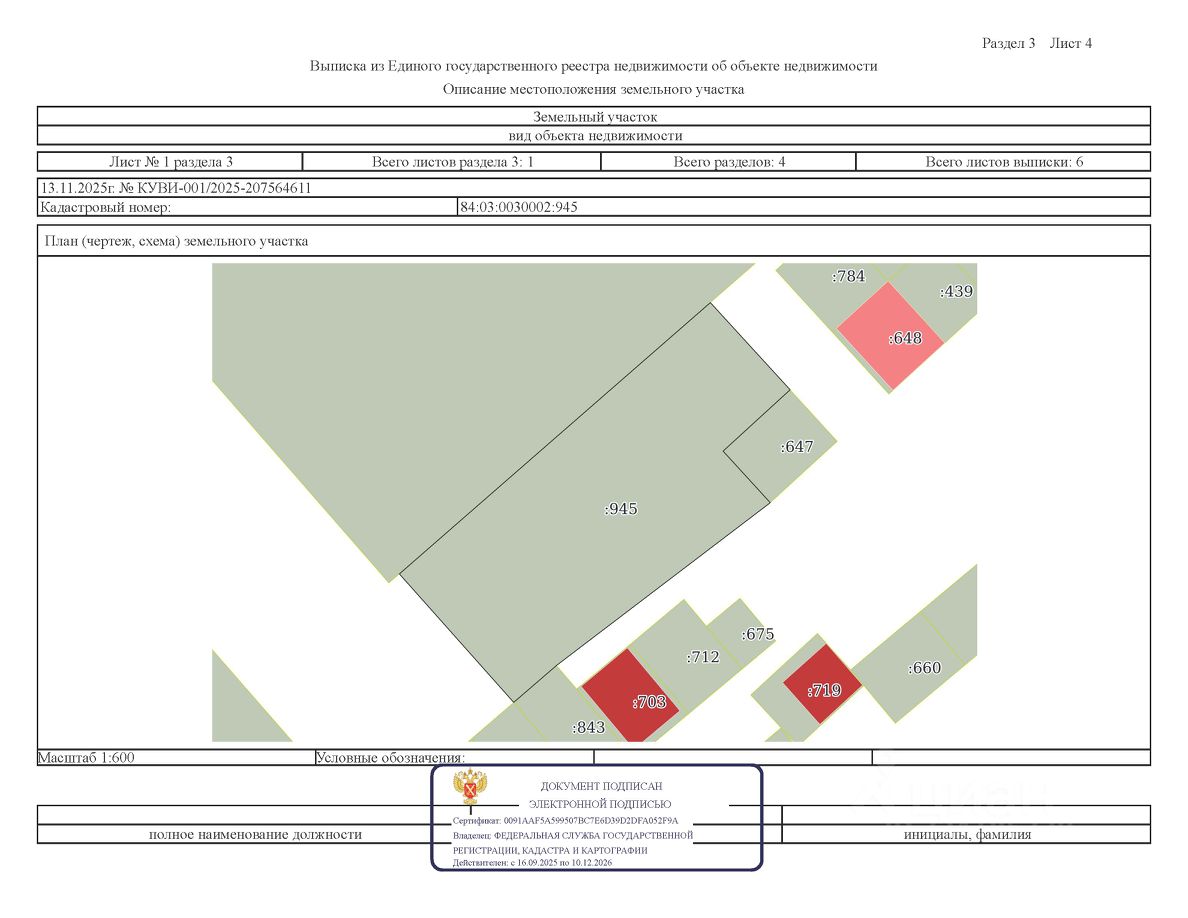Screen dimensions: 1188x918
Task: Click 'Раздел 3' in page header
Action: point(1008,43)
